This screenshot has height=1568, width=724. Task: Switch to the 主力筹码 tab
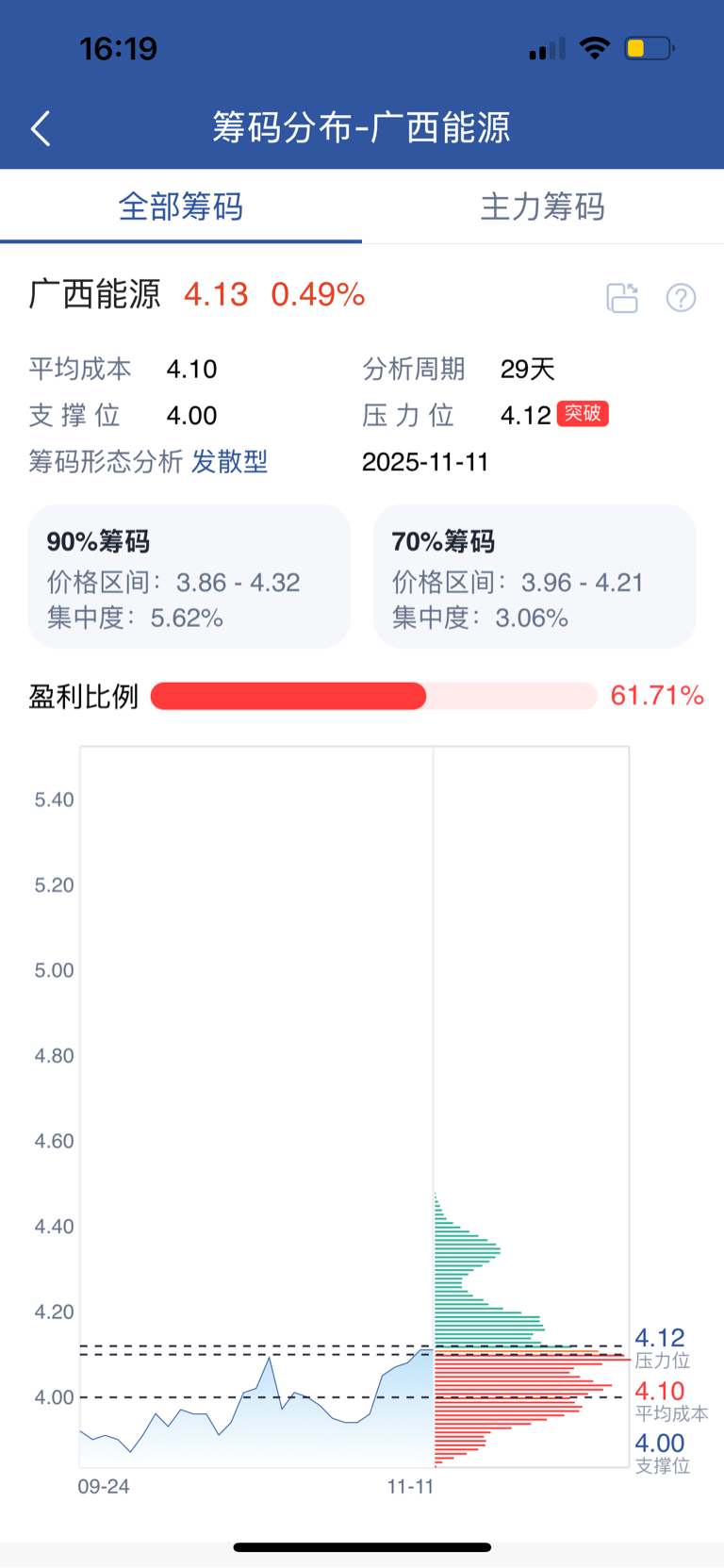543,206
